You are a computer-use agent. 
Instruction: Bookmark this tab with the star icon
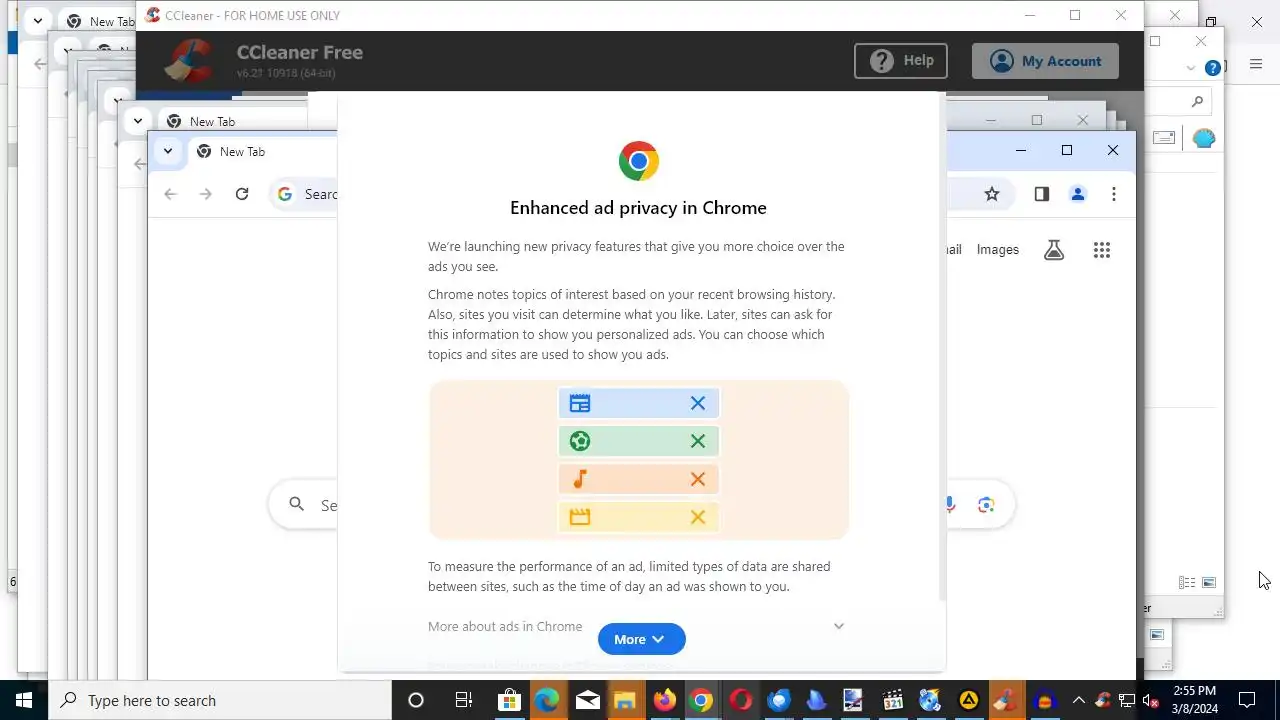click(992, 194)
